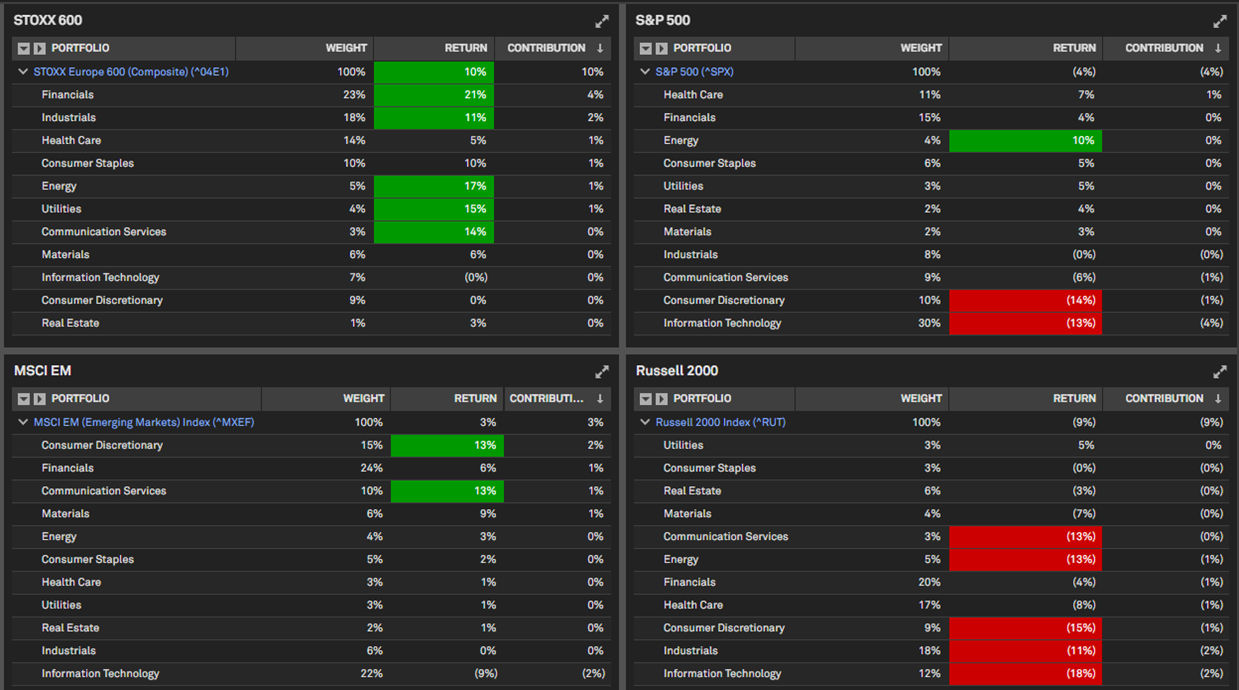This screenshot has height=690, width=1239.
Task: Collapse the Russell 2000 Index row chevron
Action: click(x=646, y=422)
